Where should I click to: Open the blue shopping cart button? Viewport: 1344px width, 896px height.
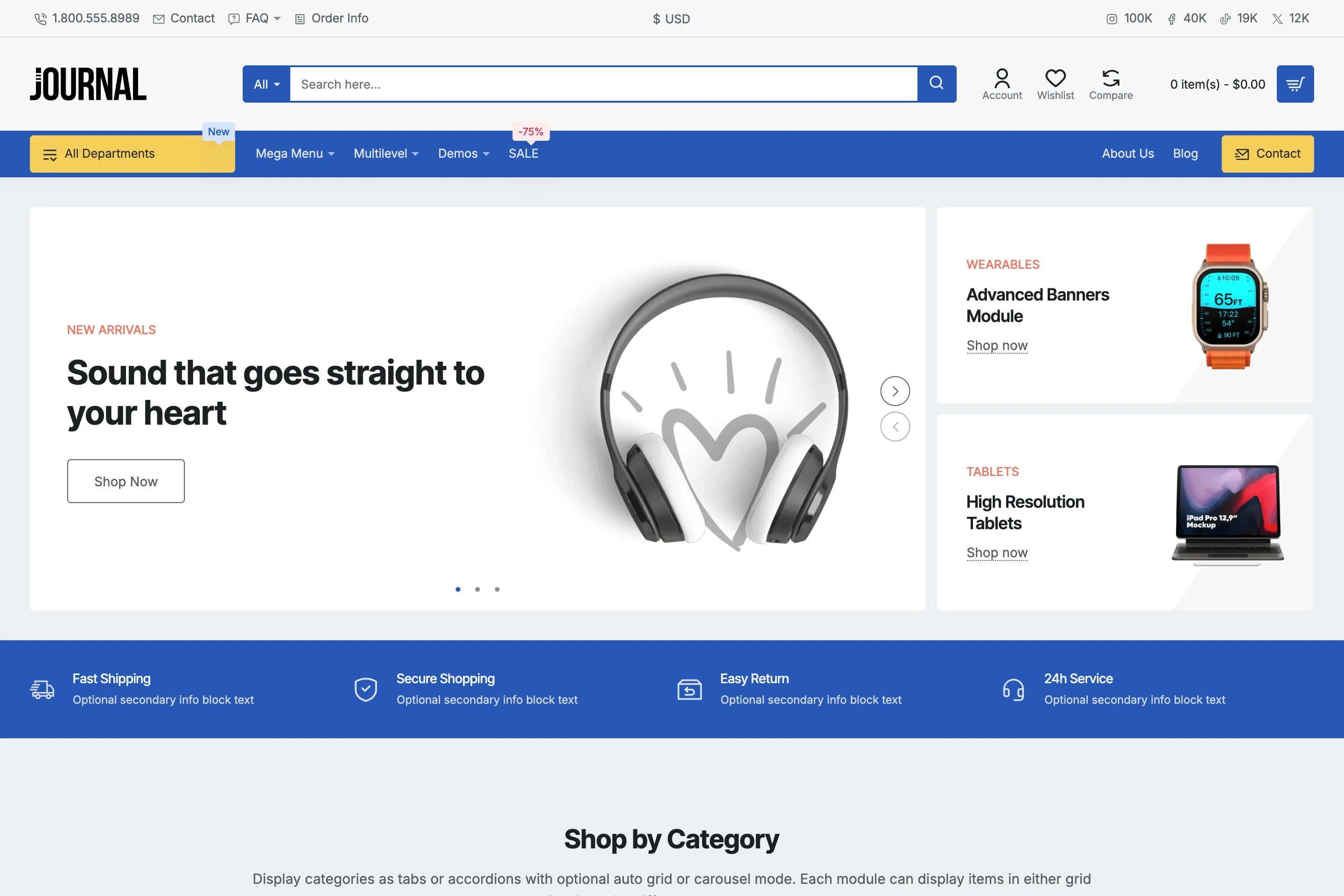pyautogui.click(x=1295, y=84)
